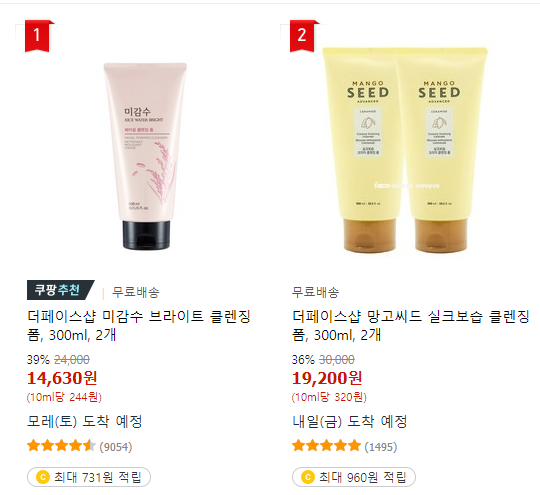Open the Mango Seed cleanser tubes image
The height and width of the screenshot is (495, 540).
pyautogui.click(x=405, y=150)
